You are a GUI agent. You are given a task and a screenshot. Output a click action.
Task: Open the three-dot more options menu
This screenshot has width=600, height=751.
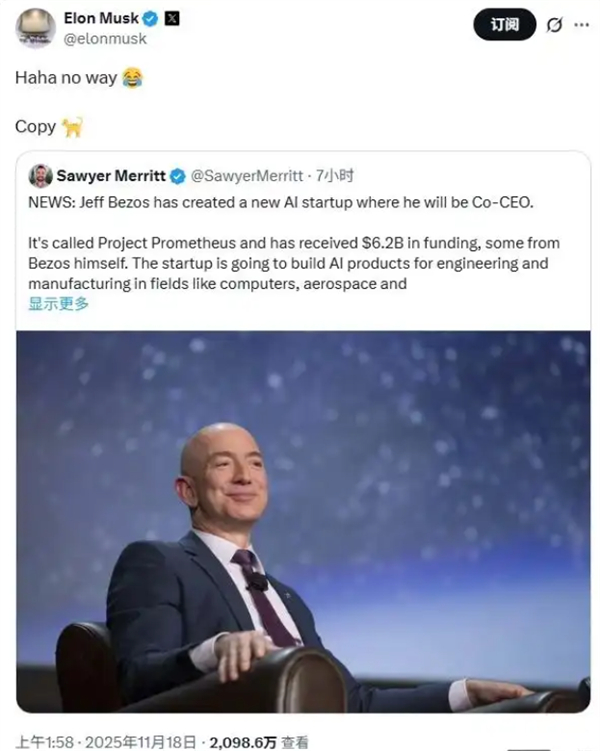(582, 25)
